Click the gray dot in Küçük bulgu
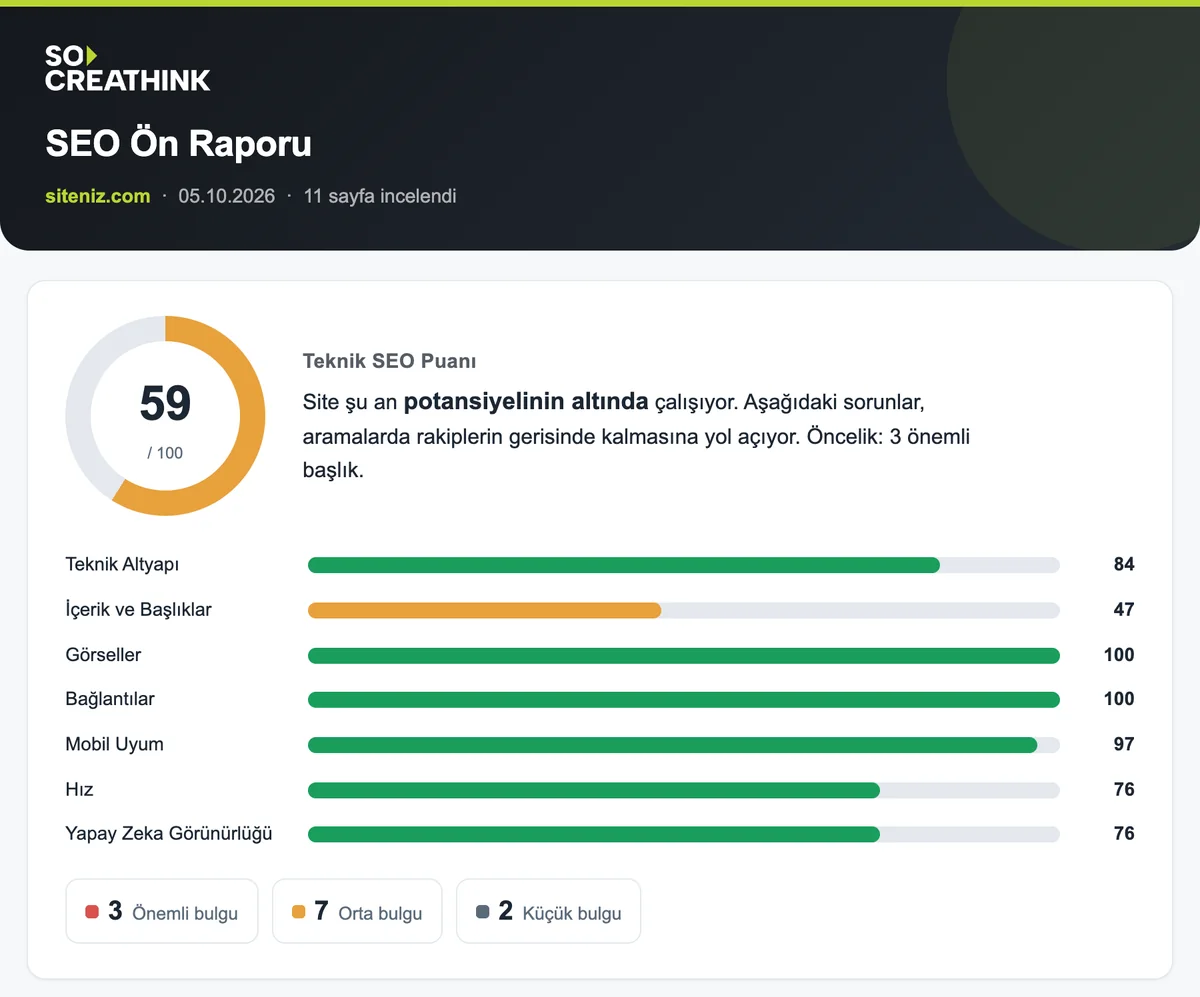Screen dimensions: 1200x997 [482, 912]
